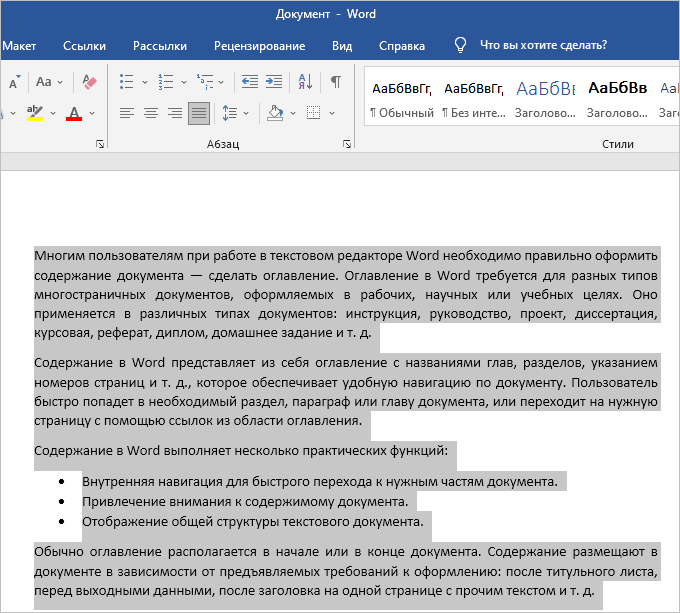Click paragraph starting 'Многим пользователям при работе'

(x=346, y=294)
